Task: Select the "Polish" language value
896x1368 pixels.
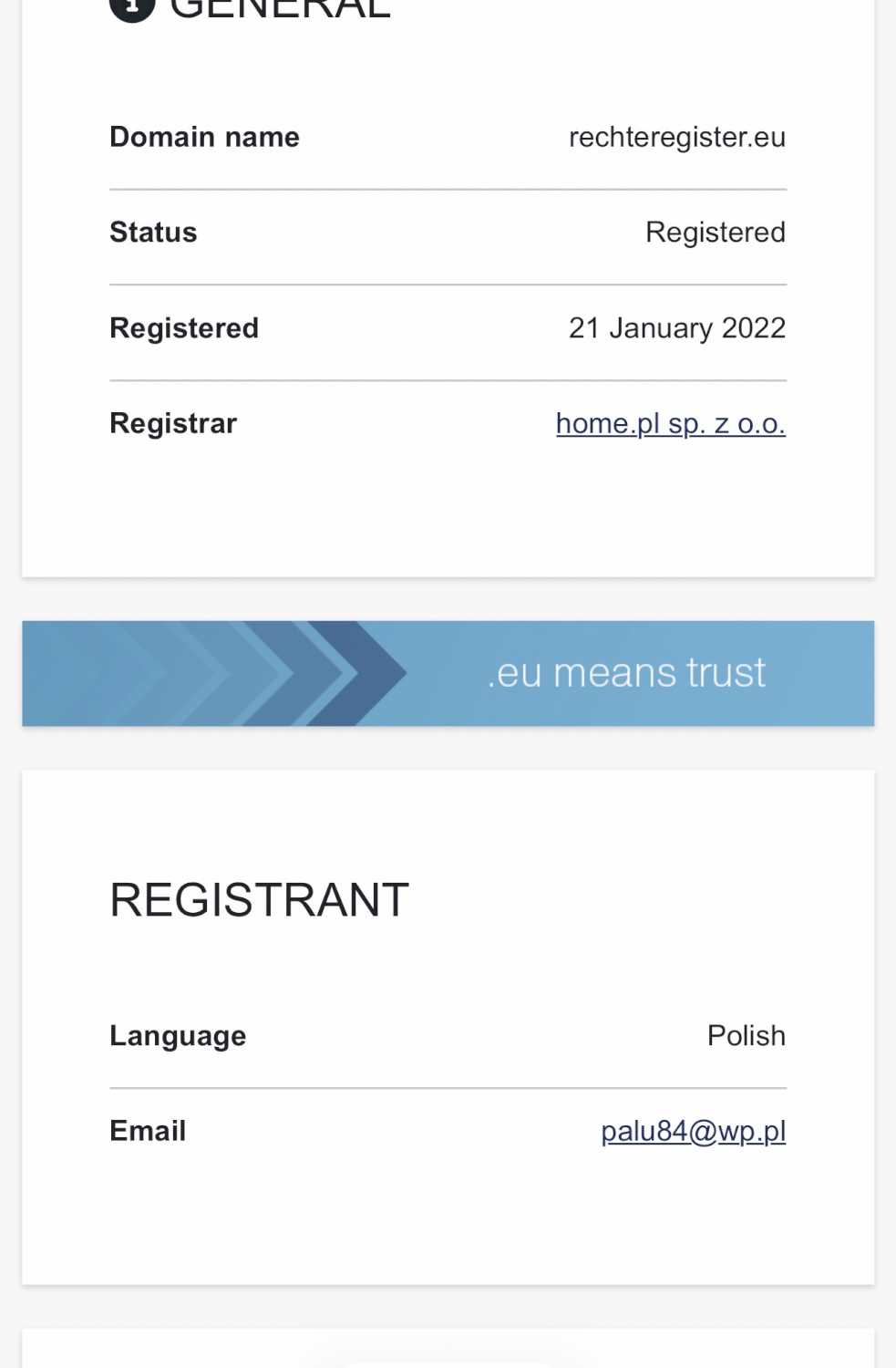Action: 746,1036
